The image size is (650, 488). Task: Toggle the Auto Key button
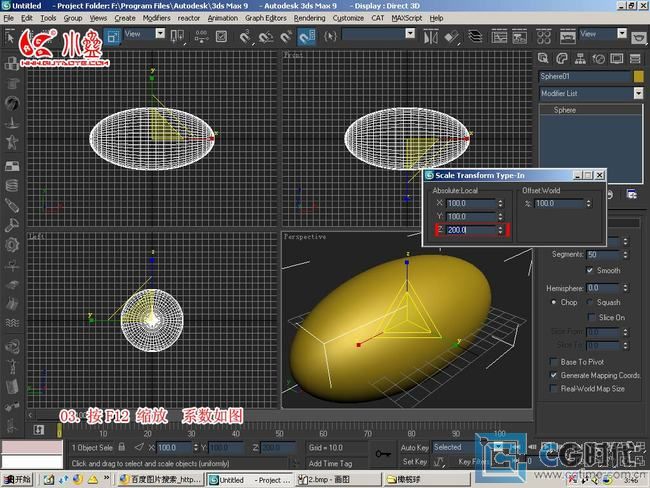[x=414, y=447]
